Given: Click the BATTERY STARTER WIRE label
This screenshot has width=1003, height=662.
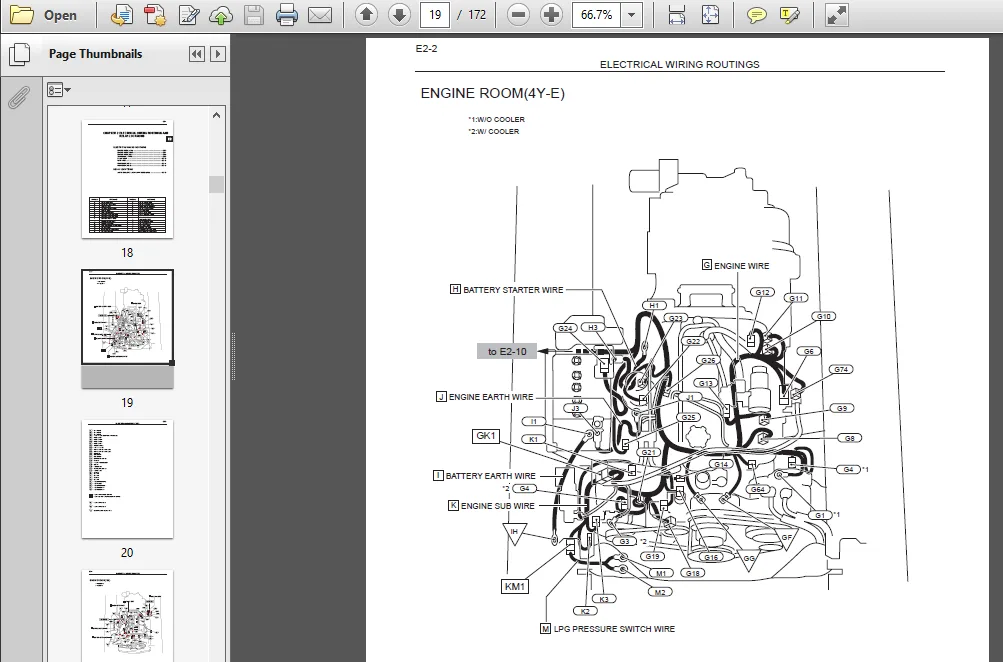Looking at the screenshot, I should (x=513, y=290).
